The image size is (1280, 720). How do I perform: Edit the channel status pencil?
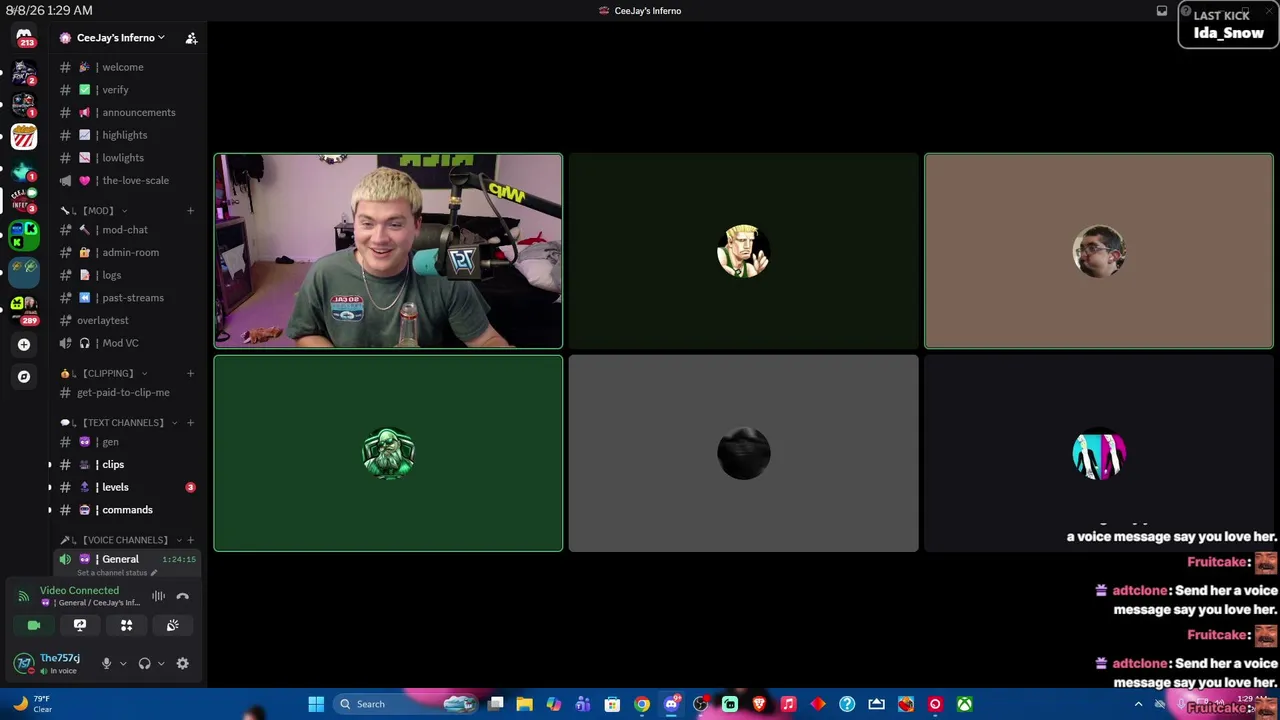(153, 573)
